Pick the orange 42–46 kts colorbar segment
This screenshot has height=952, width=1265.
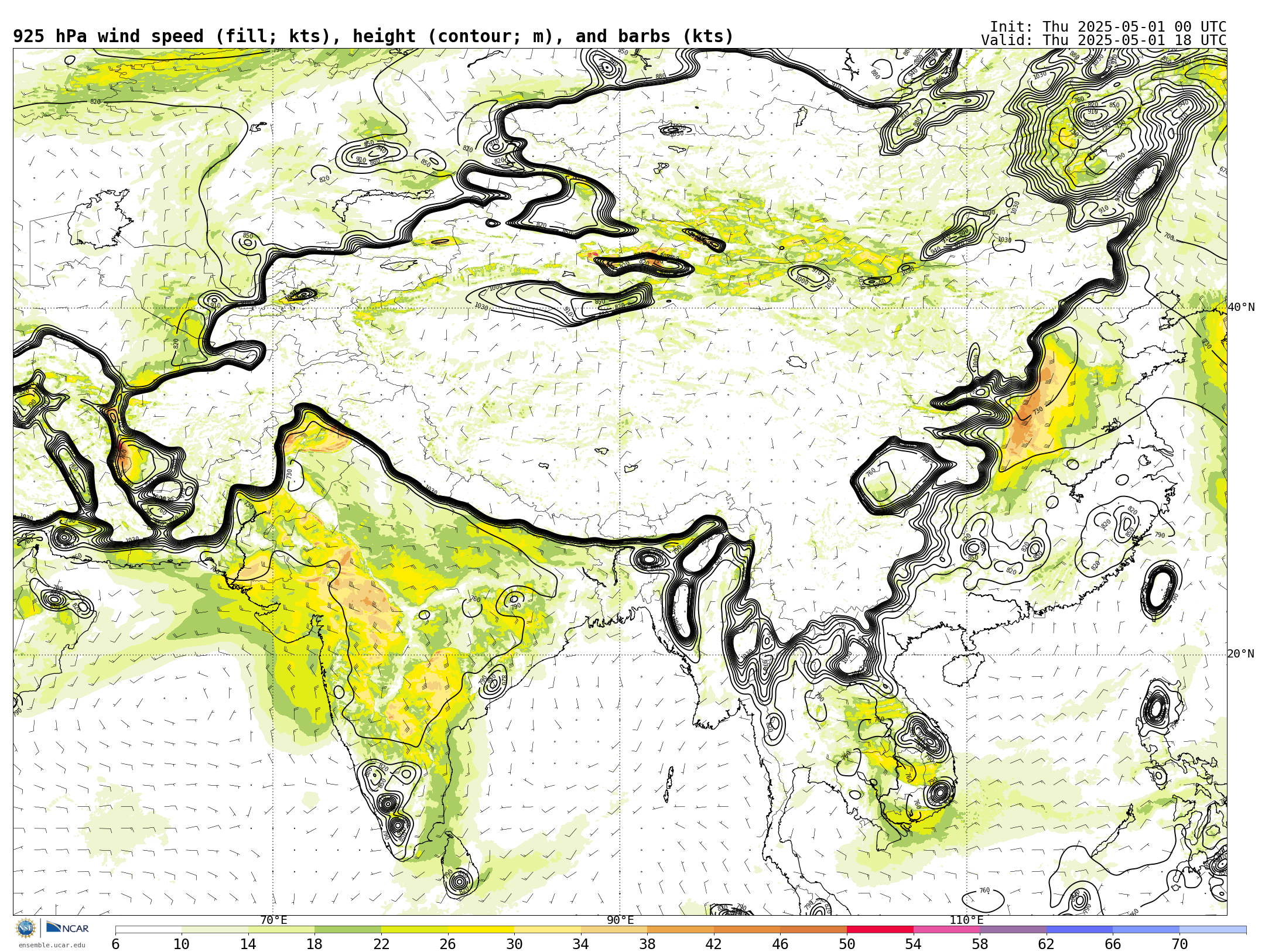pos(747,930)
